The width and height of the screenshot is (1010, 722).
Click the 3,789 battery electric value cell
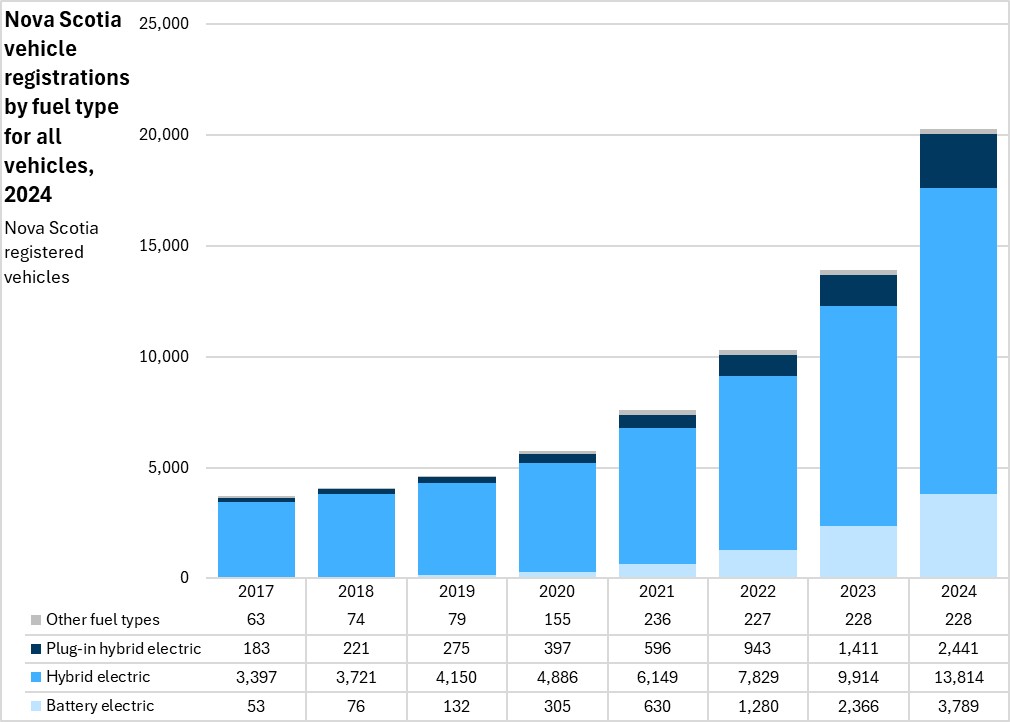(x=958, y=706)
